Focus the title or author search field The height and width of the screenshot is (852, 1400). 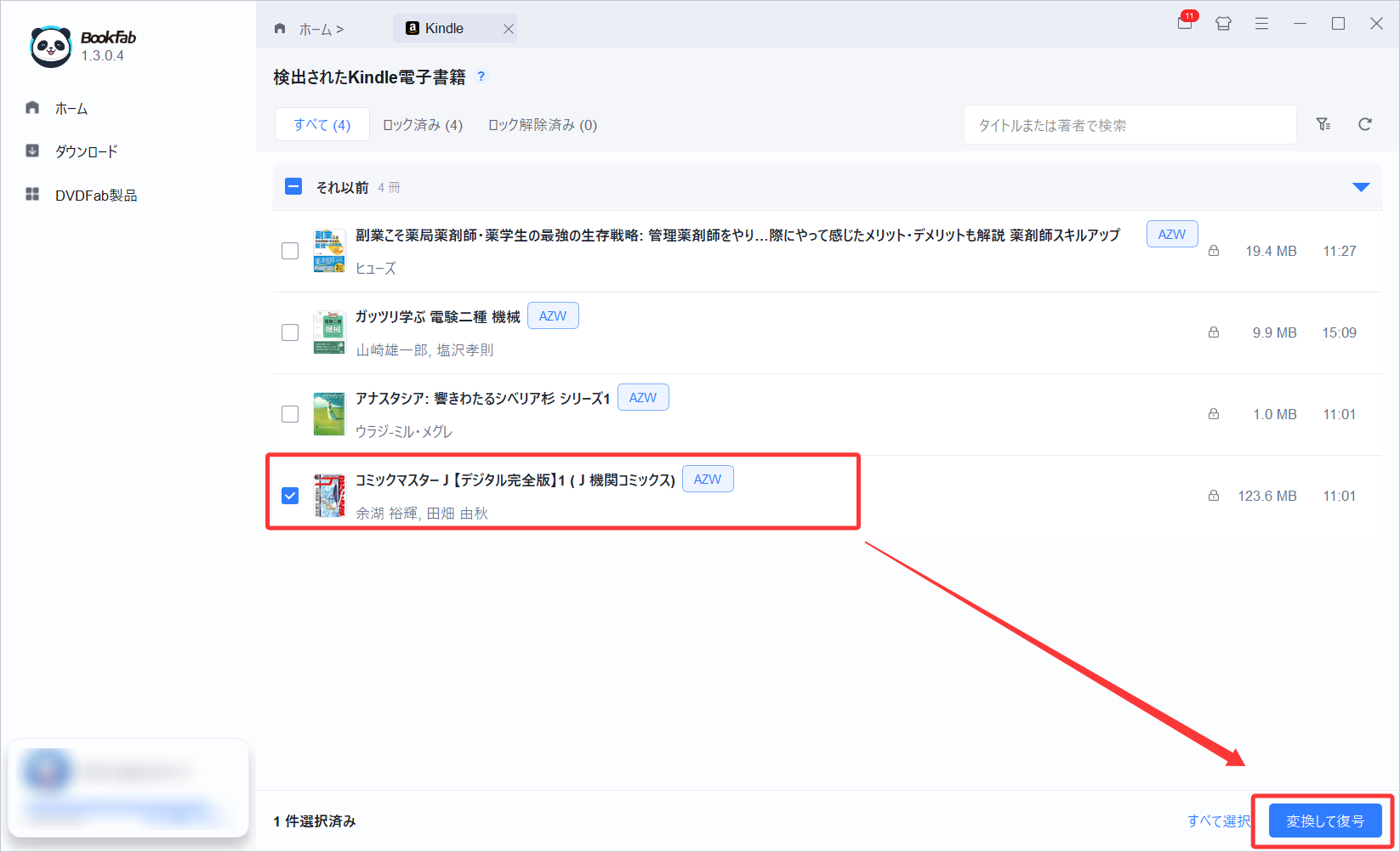1130,125
